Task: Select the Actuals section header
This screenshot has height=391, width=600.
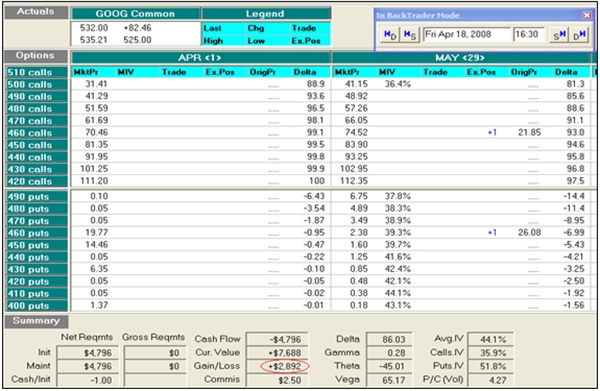Action: [36, 12]
